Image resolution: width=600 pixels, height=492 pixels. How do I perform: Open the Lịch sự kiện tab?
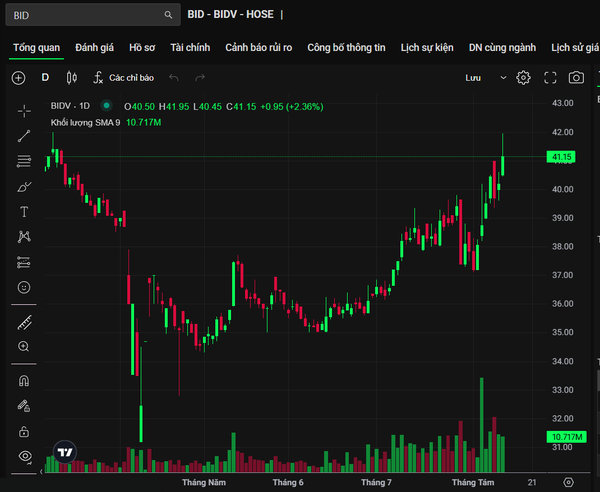tap(427, 47)
